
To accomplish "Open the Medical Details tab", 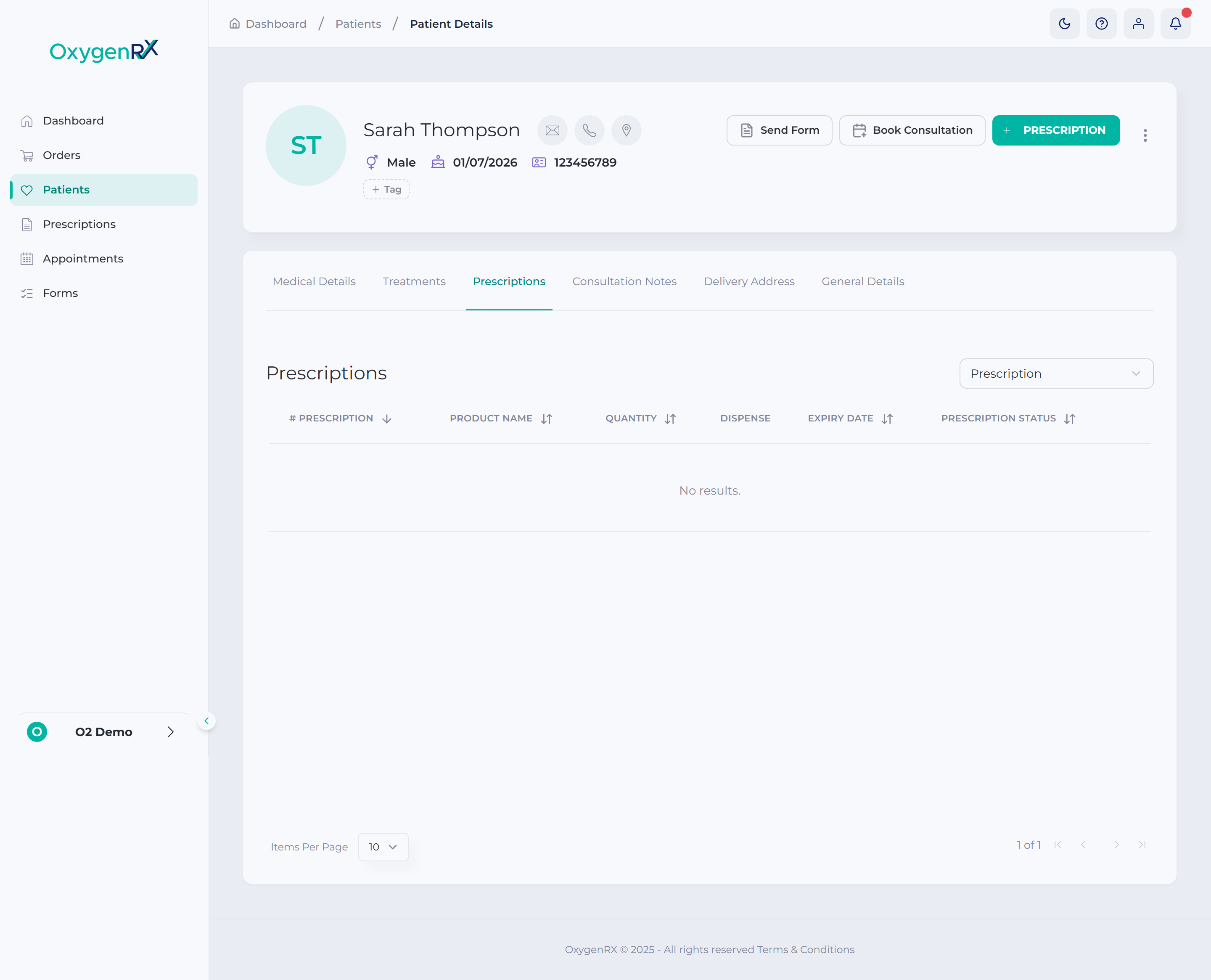I will (x=314, y=282).
